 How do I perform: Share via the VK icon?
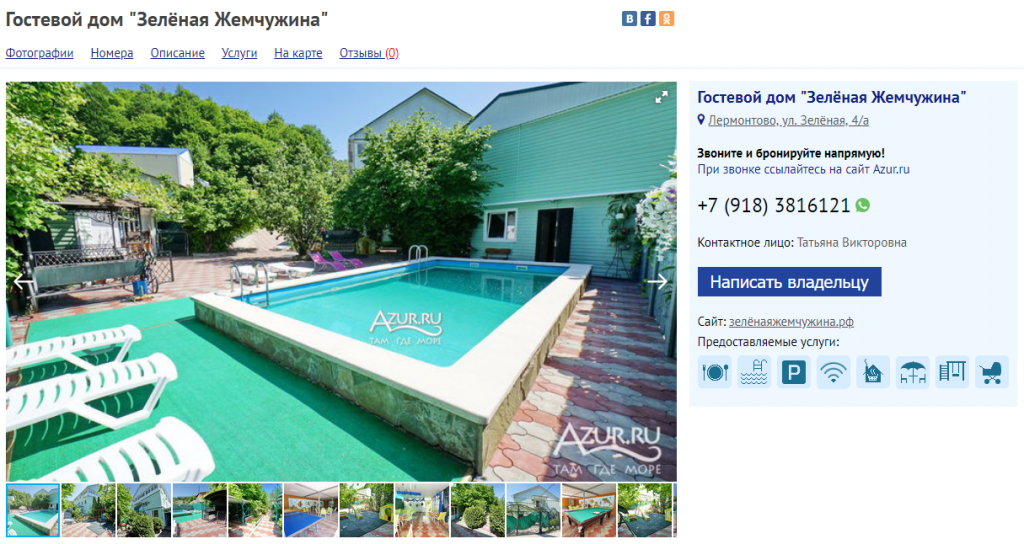[629, 18]
